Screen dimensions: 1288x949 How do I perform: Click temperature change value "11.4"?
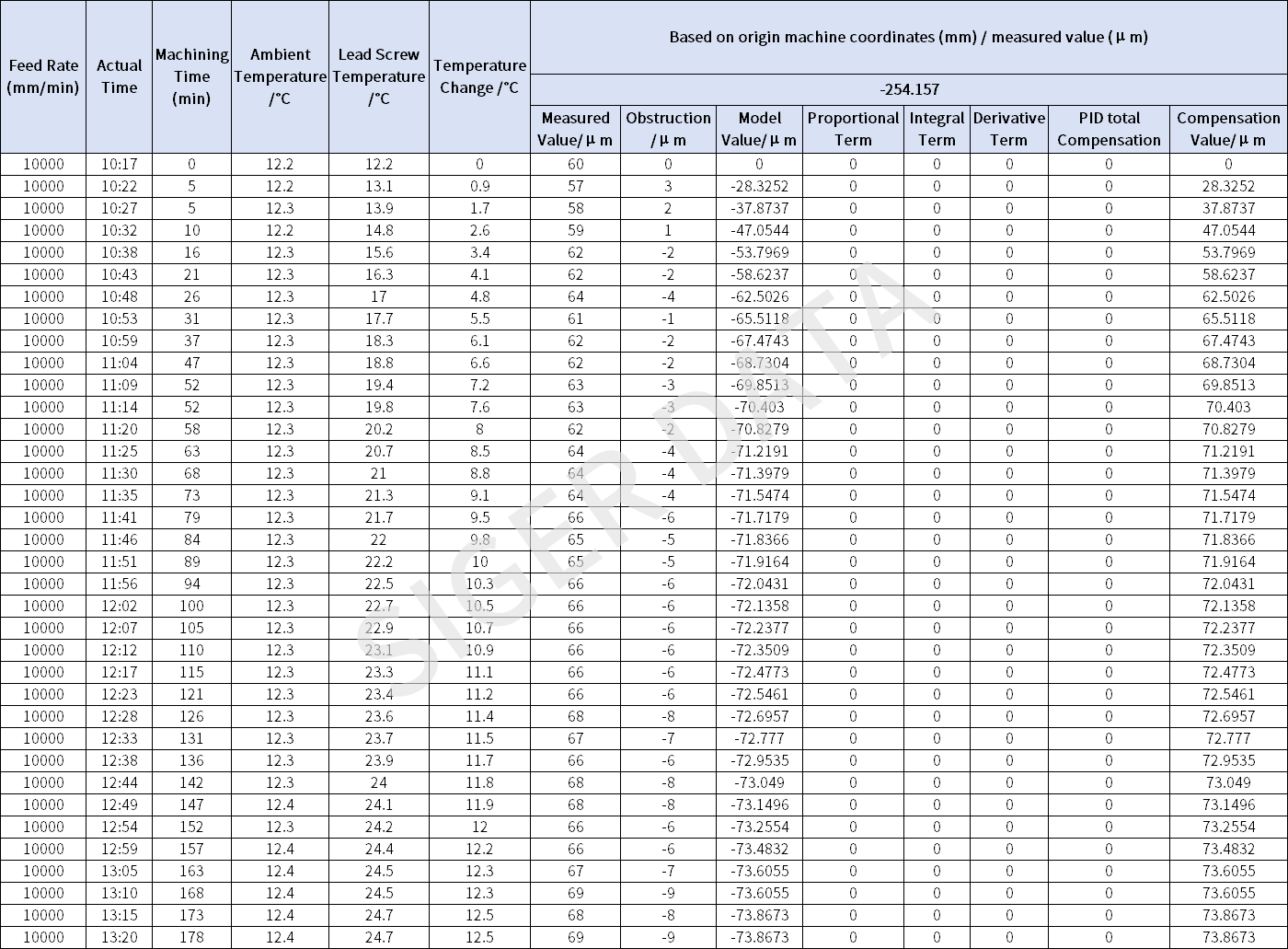479,716
